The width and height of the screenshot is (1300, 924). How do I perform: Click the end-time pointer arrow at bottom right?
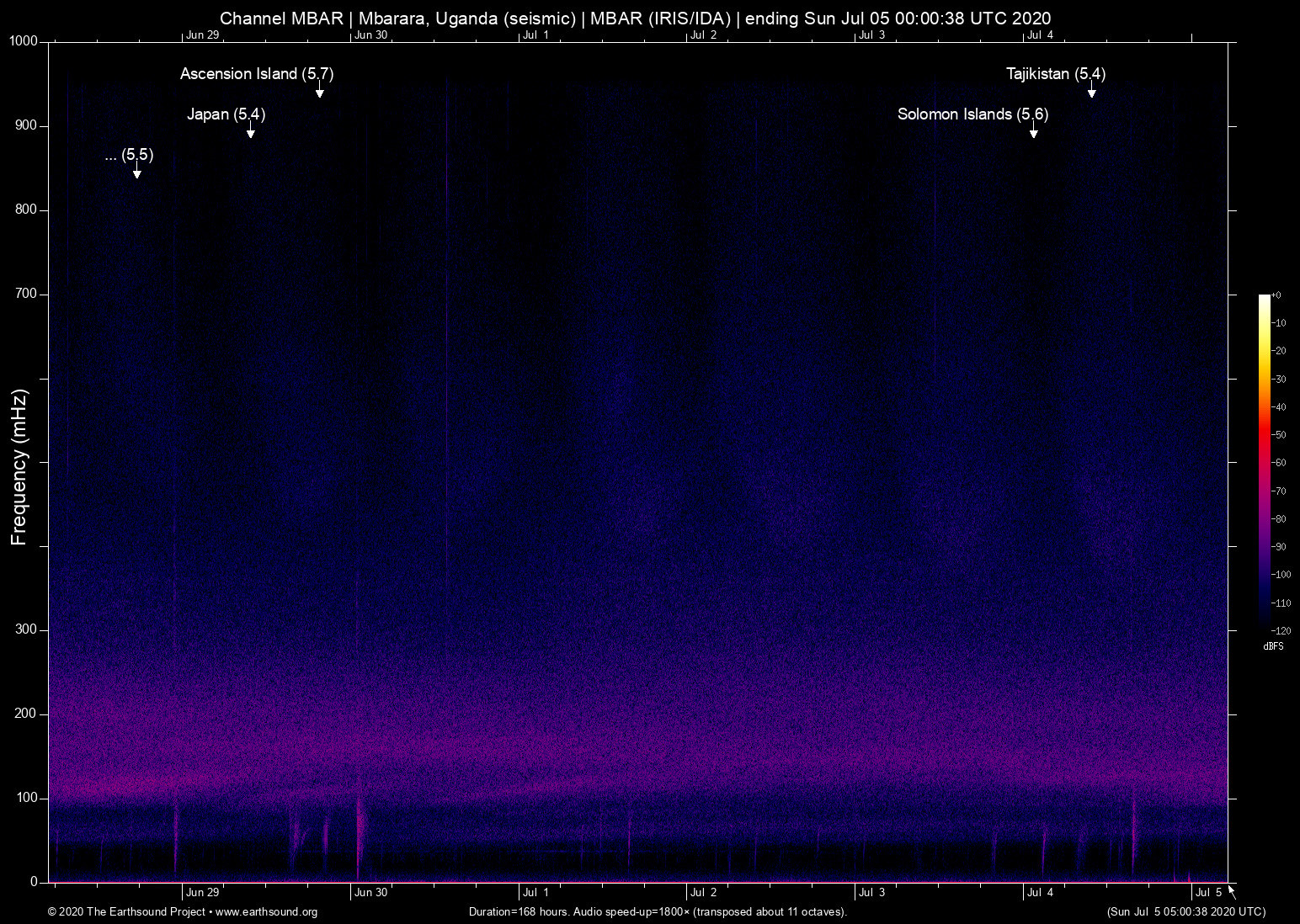(1231, 891)
